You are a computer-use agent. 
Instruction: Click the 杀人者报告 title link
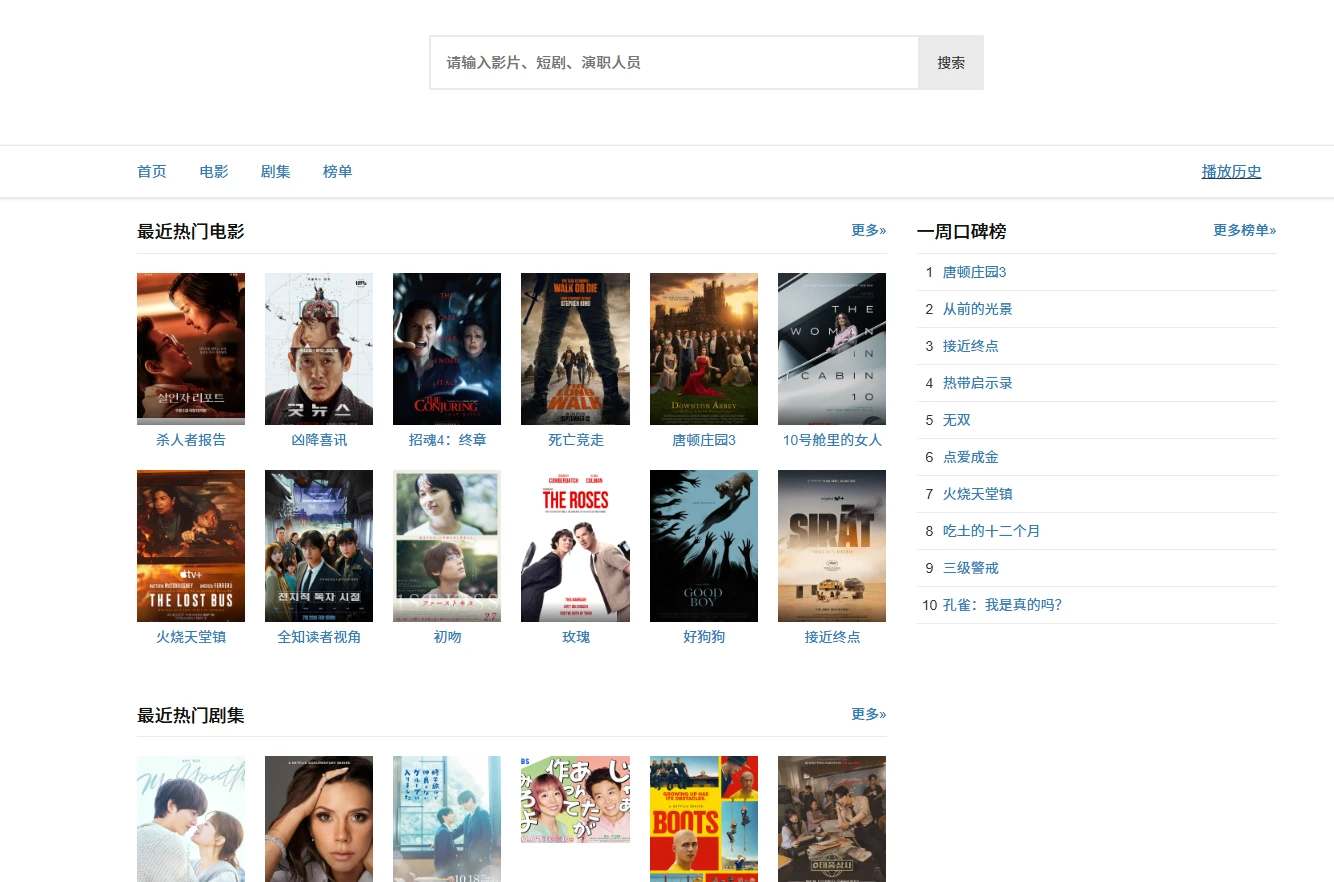coord(191,440)
